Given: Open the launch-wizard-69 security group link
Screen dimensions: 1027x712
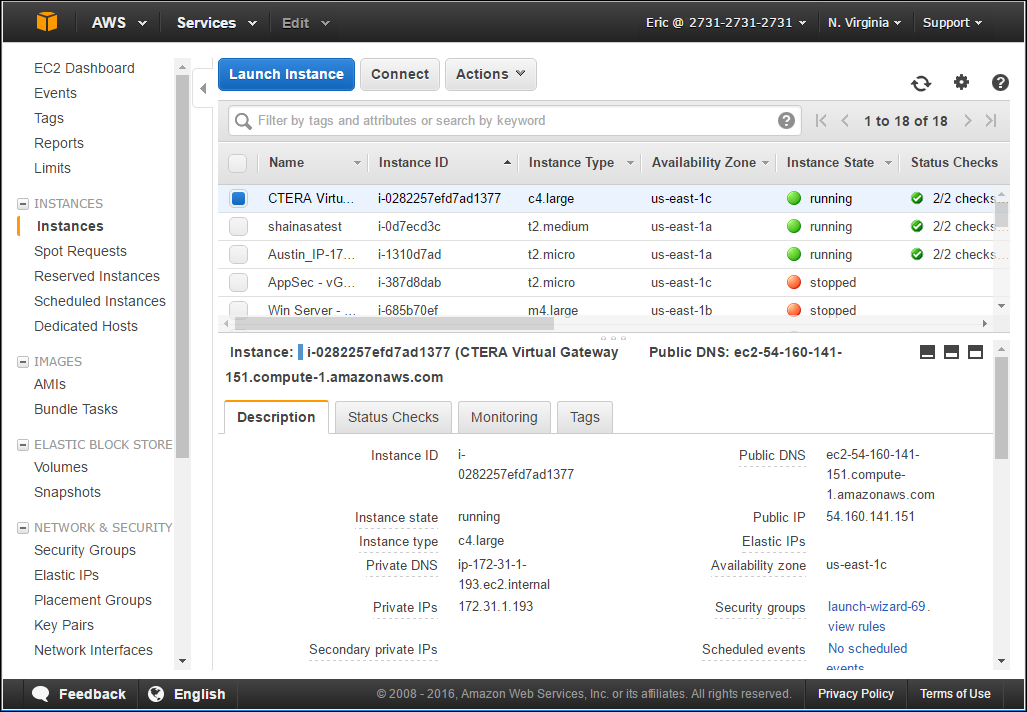Looking at the screenshot, I should 876,607.
